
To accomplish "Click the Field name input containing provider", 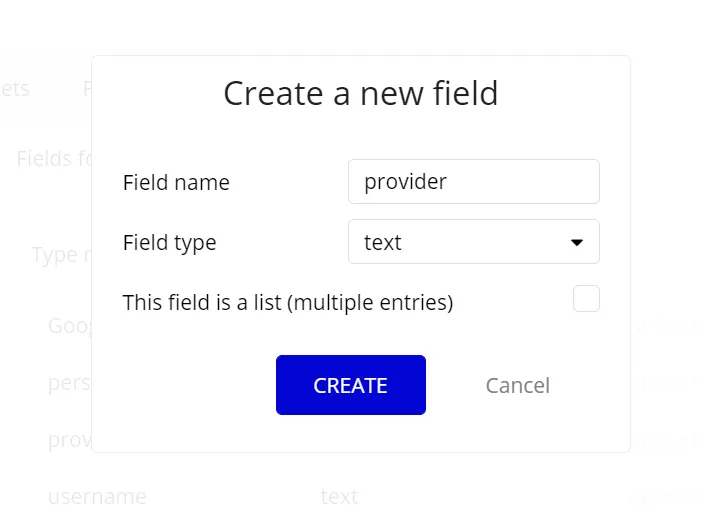I will coord(474,182).
